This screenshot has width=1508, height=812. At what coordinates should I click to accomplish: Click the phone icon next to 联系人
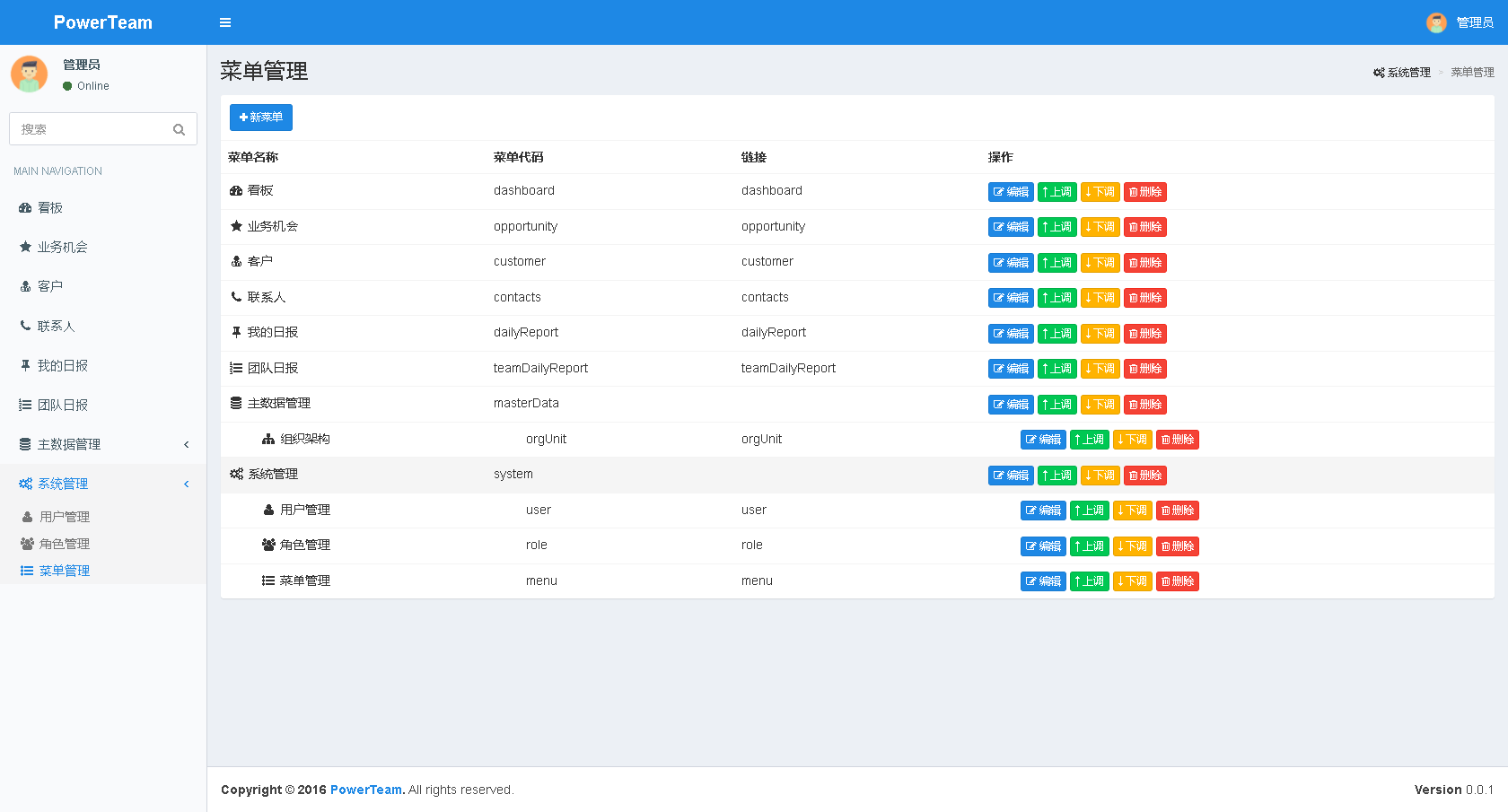click(25, 326)
